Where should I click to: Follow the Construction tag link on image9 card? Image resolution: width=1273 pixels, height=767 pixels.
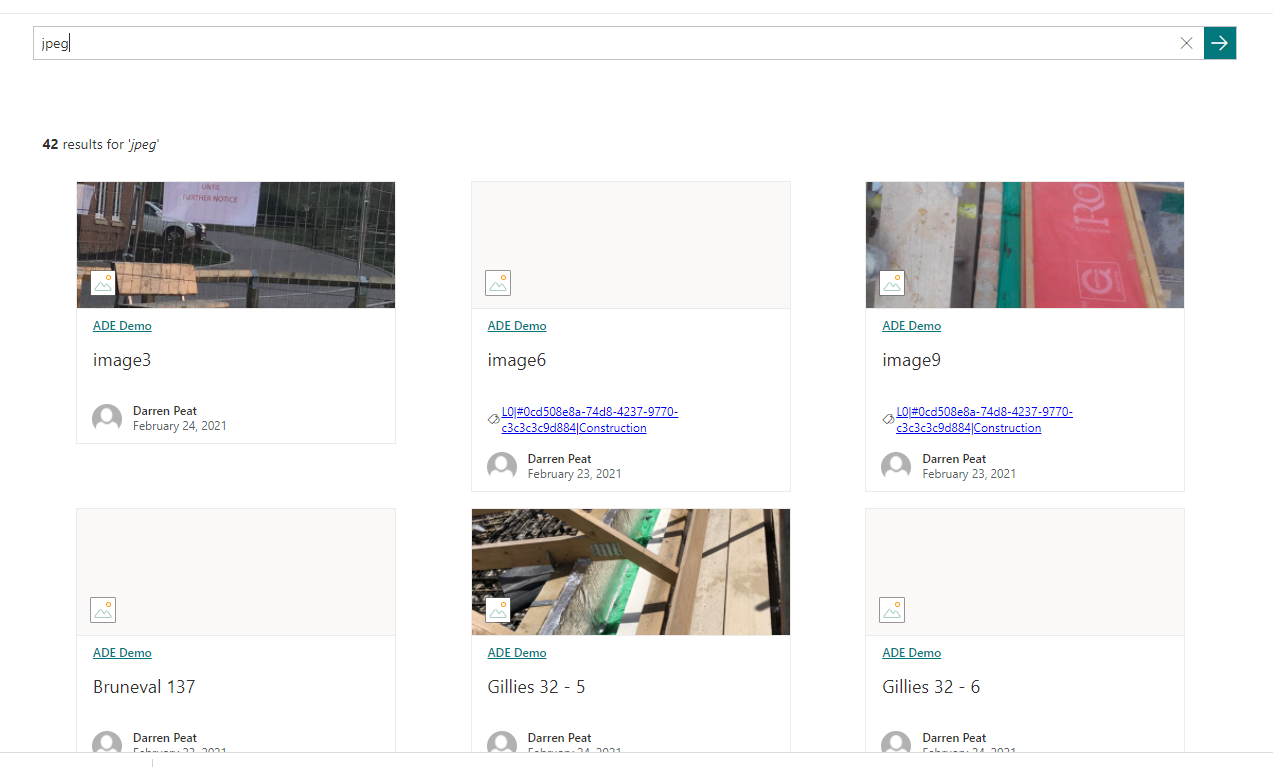984,420
